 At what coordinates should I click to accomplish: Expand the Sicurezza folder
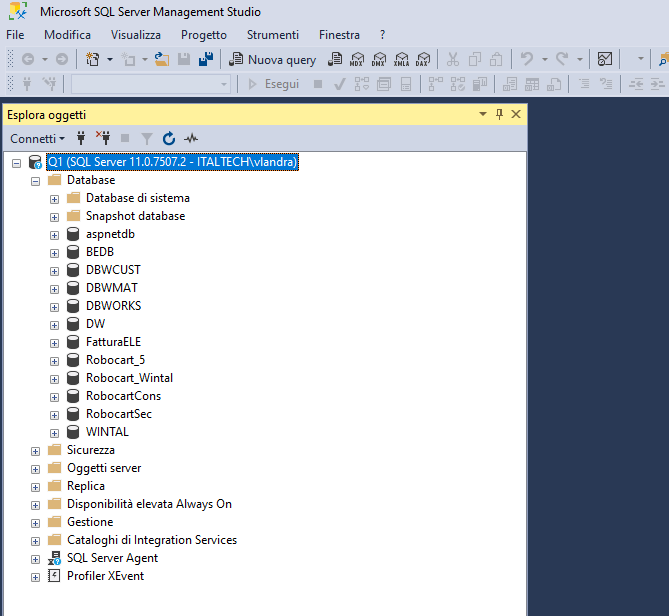[x=35, y=451]
